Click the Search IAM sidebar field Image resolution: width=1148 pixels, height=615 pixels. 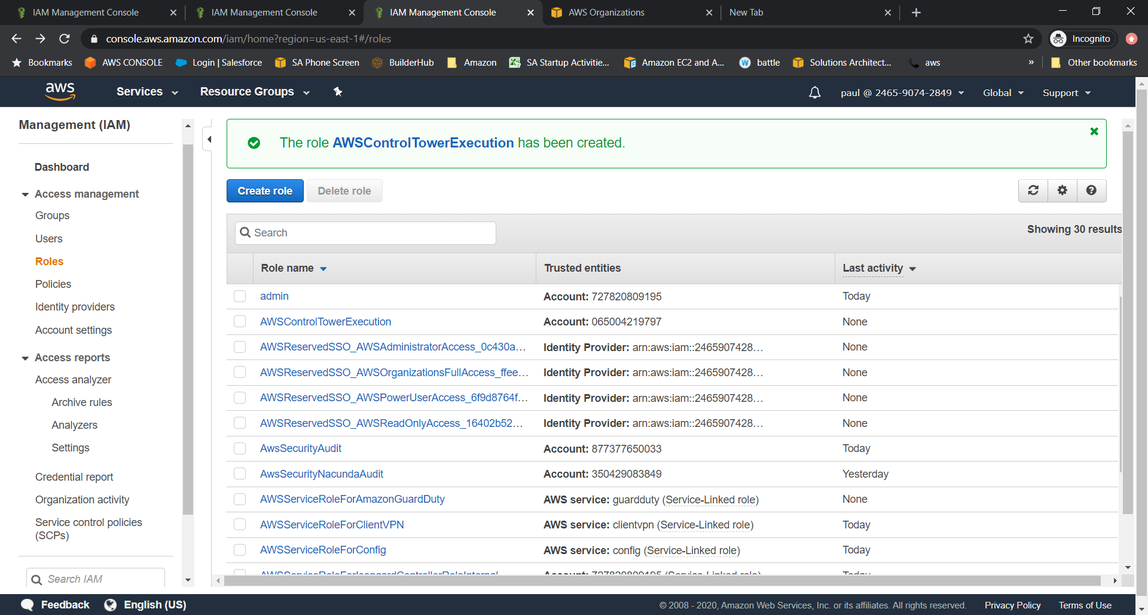click(95, 579)
